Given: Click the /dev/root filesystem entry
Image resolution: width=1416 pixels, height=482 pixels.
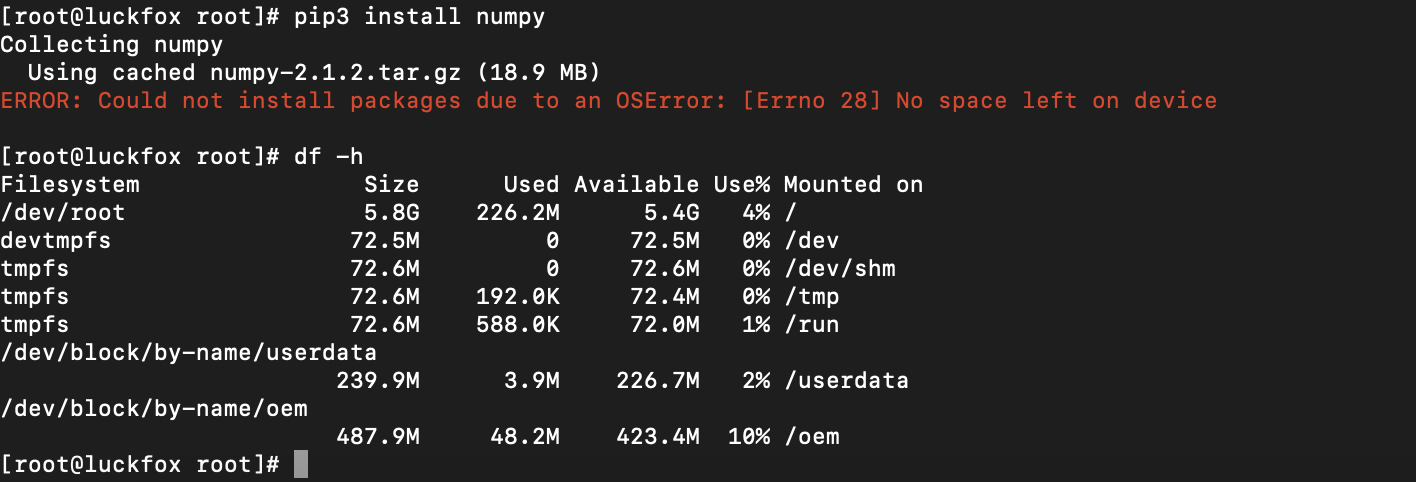Looking at the screenshot, I should (63, 212).
